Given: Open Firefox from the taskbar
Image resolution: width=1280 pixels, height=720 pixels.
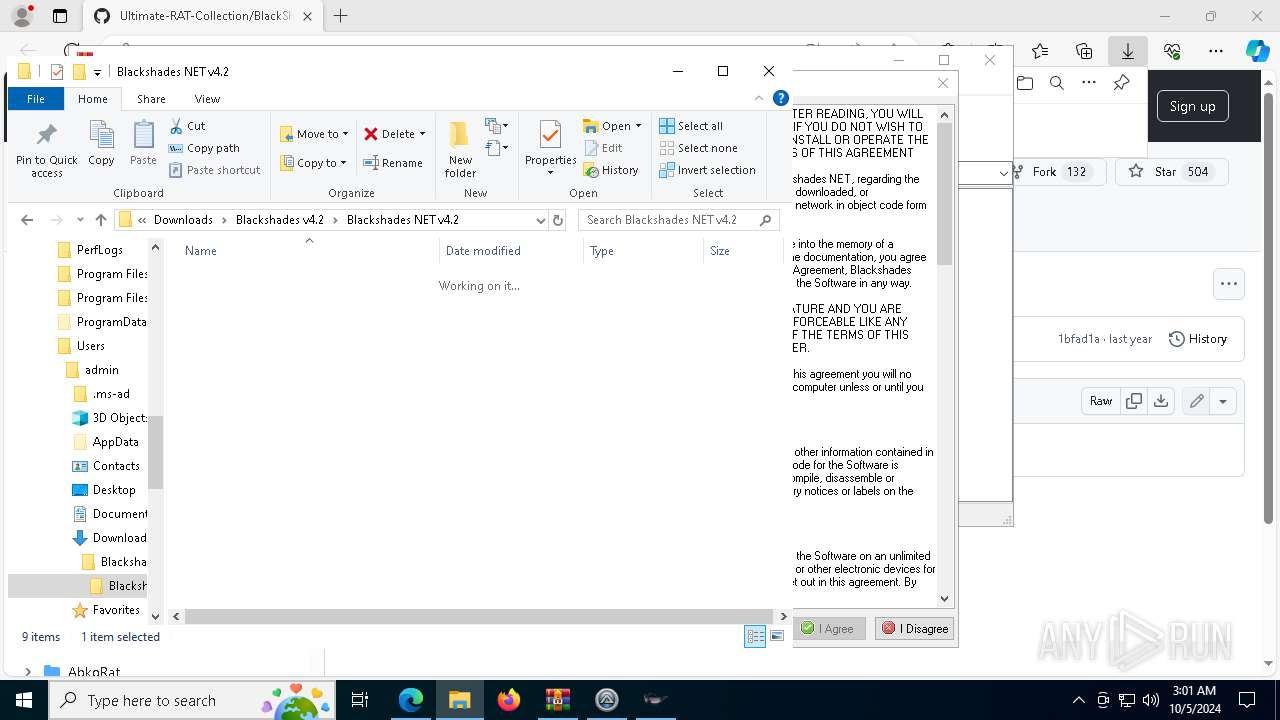Looking at the screenshot, I should pyautogui.click(x=509, y=699).
